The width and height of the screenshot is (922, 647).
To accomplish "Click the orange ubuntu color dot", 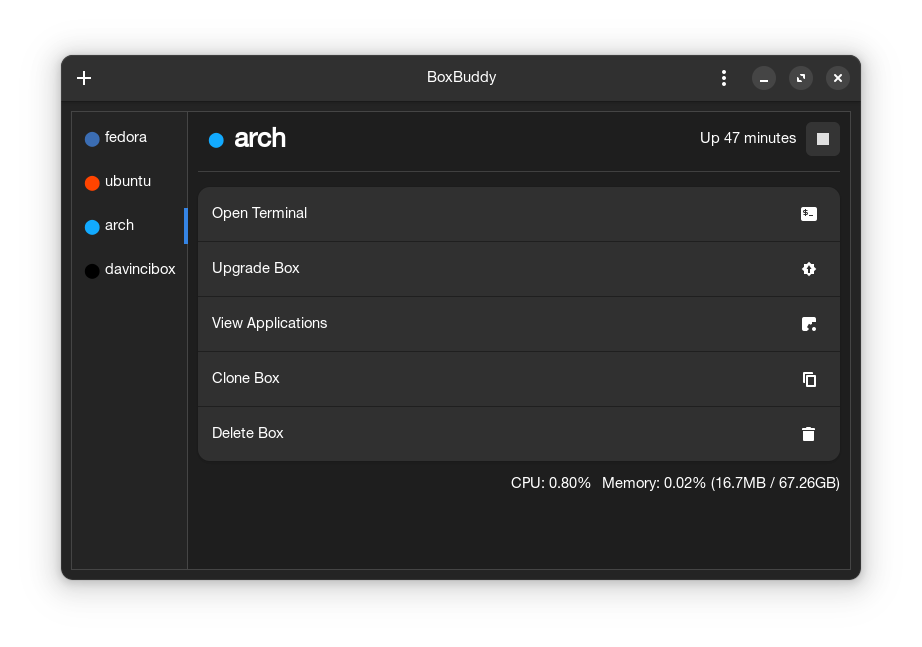I will [92, 183].
